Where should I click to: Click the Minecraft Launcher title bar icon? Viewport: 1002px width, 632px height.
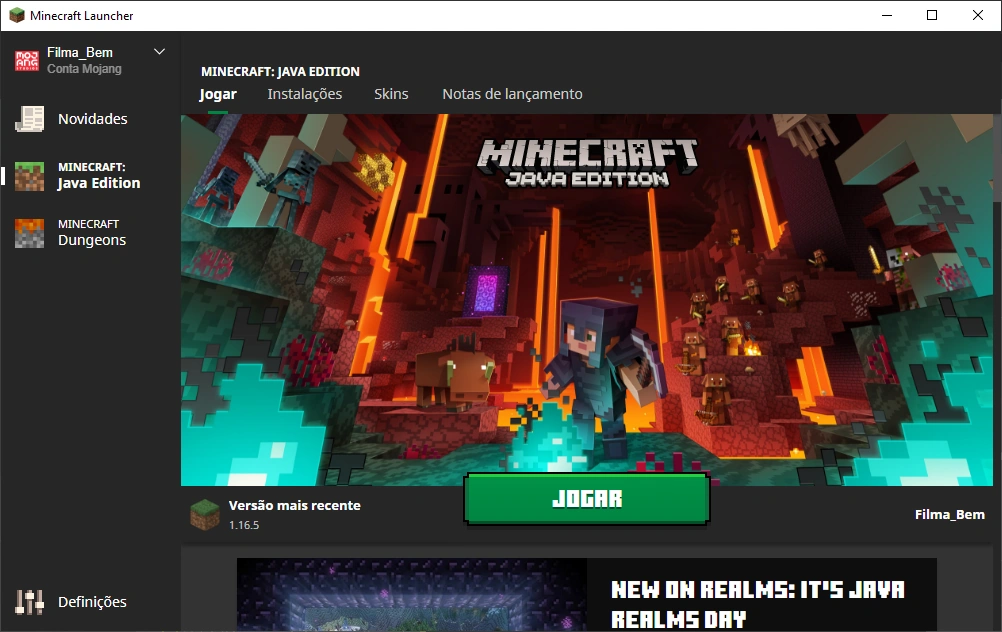(x=17, y=15)
